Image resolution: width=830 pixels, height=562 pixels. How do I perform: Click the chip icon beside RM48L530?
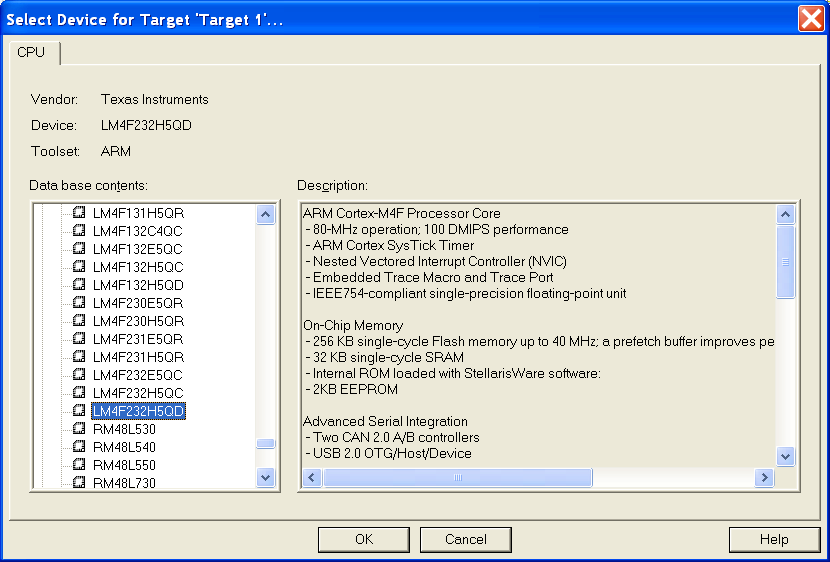pyautogui.click(x=79, y=429)
